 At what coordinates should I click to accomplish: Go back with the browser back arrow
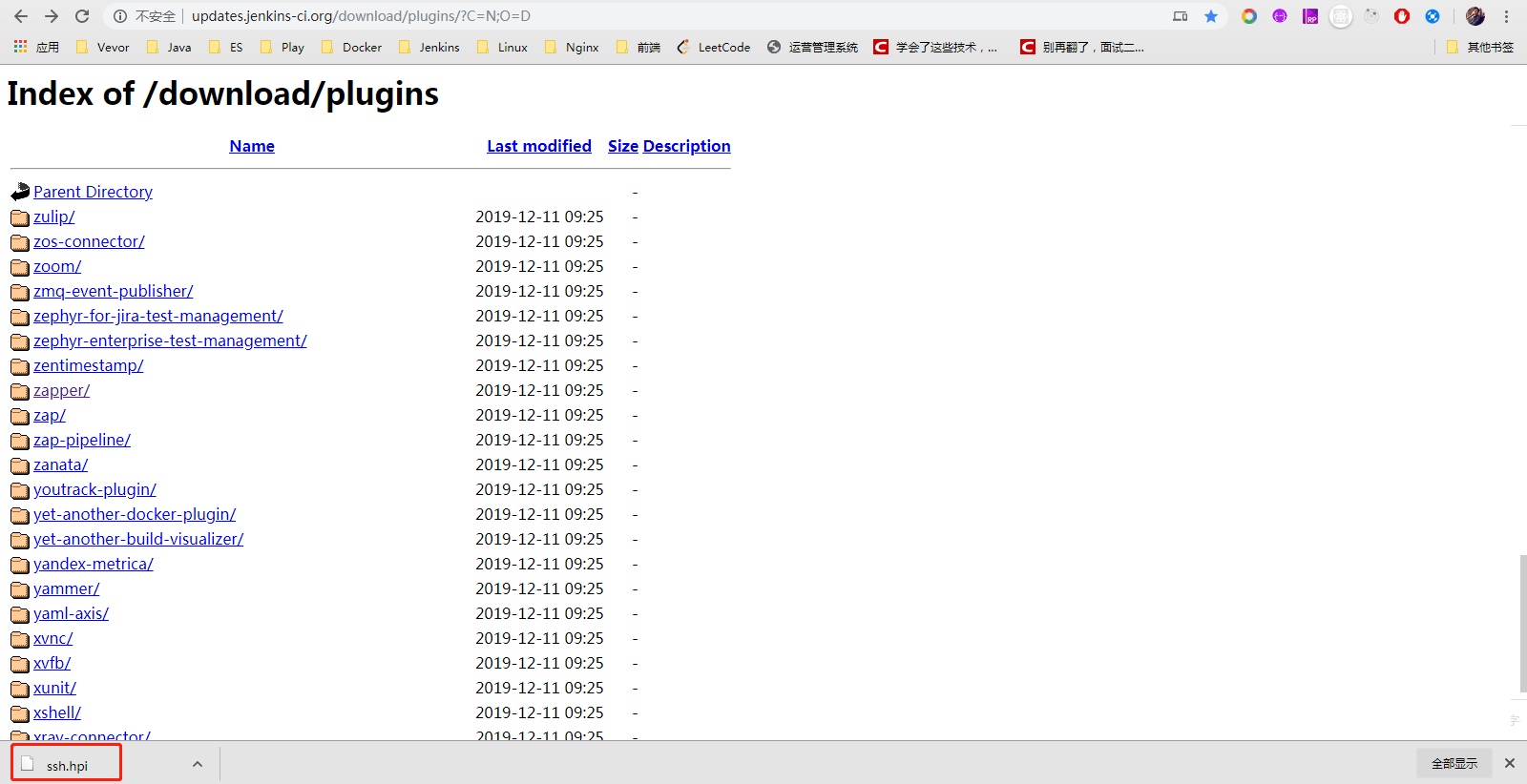(21, 16)
